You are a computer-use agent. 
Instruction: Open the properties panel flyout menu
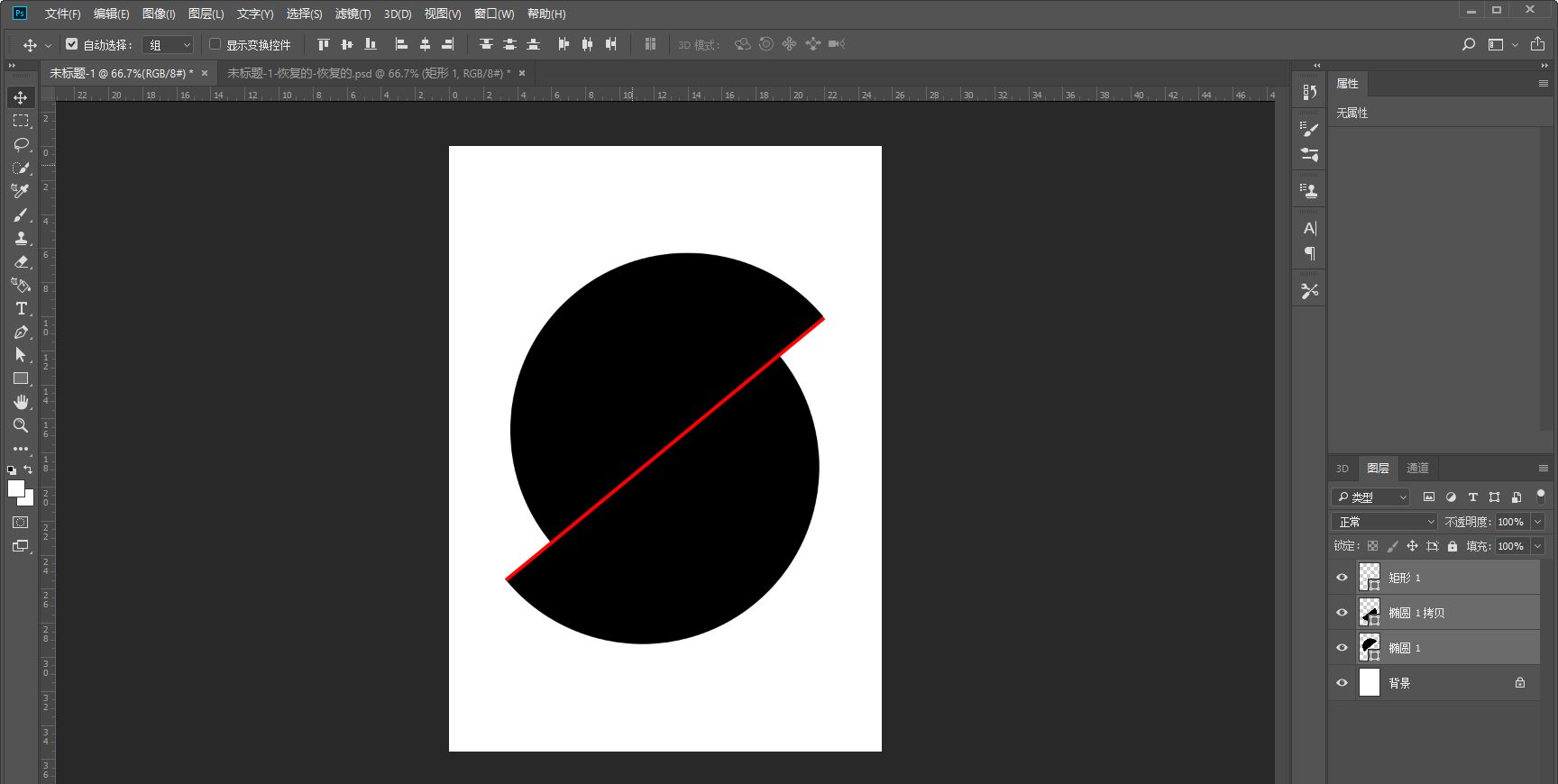[x=1544, y=83]
